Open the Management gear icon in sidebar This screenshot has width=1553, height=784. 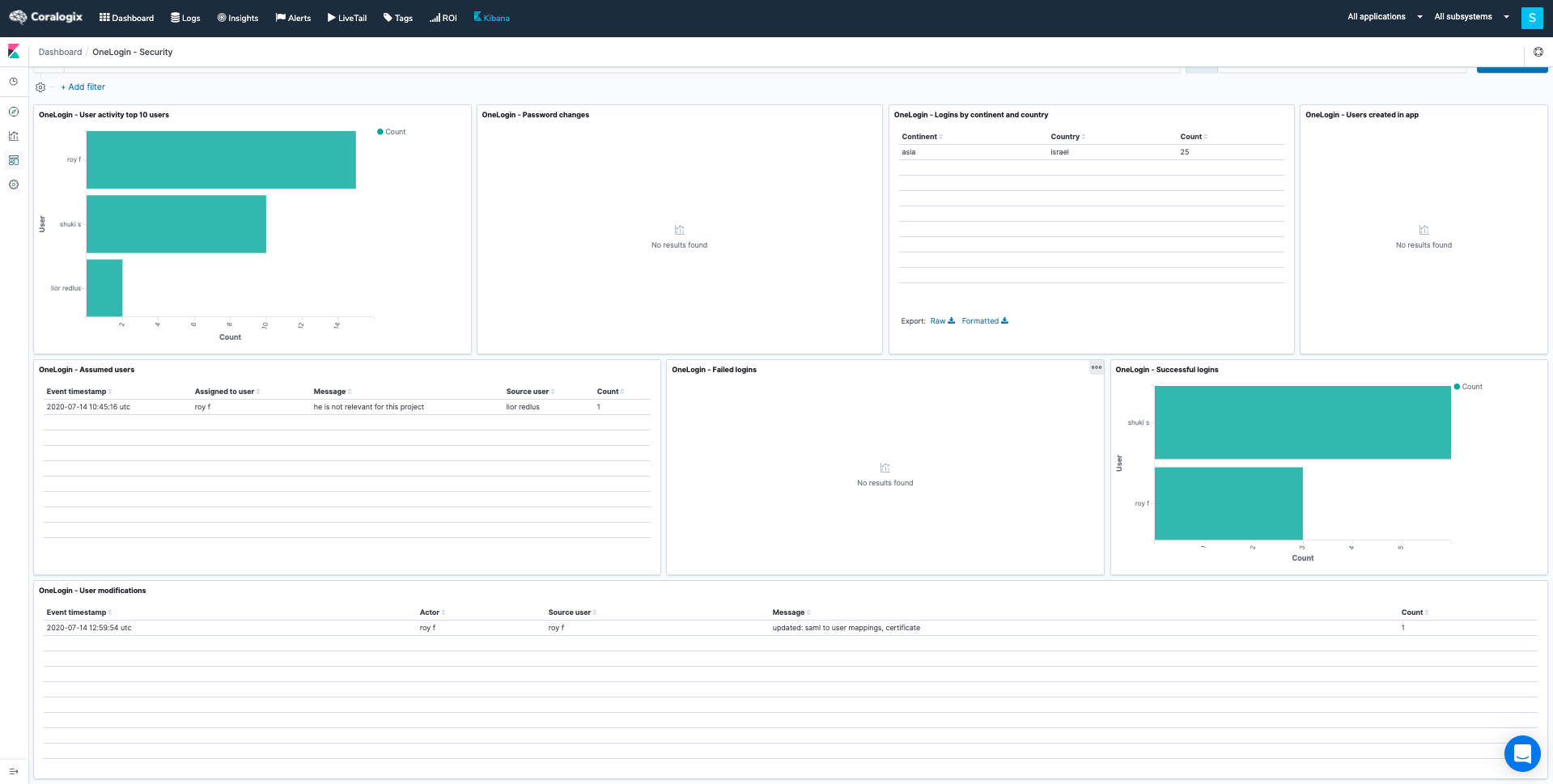[x=14, y=184]
